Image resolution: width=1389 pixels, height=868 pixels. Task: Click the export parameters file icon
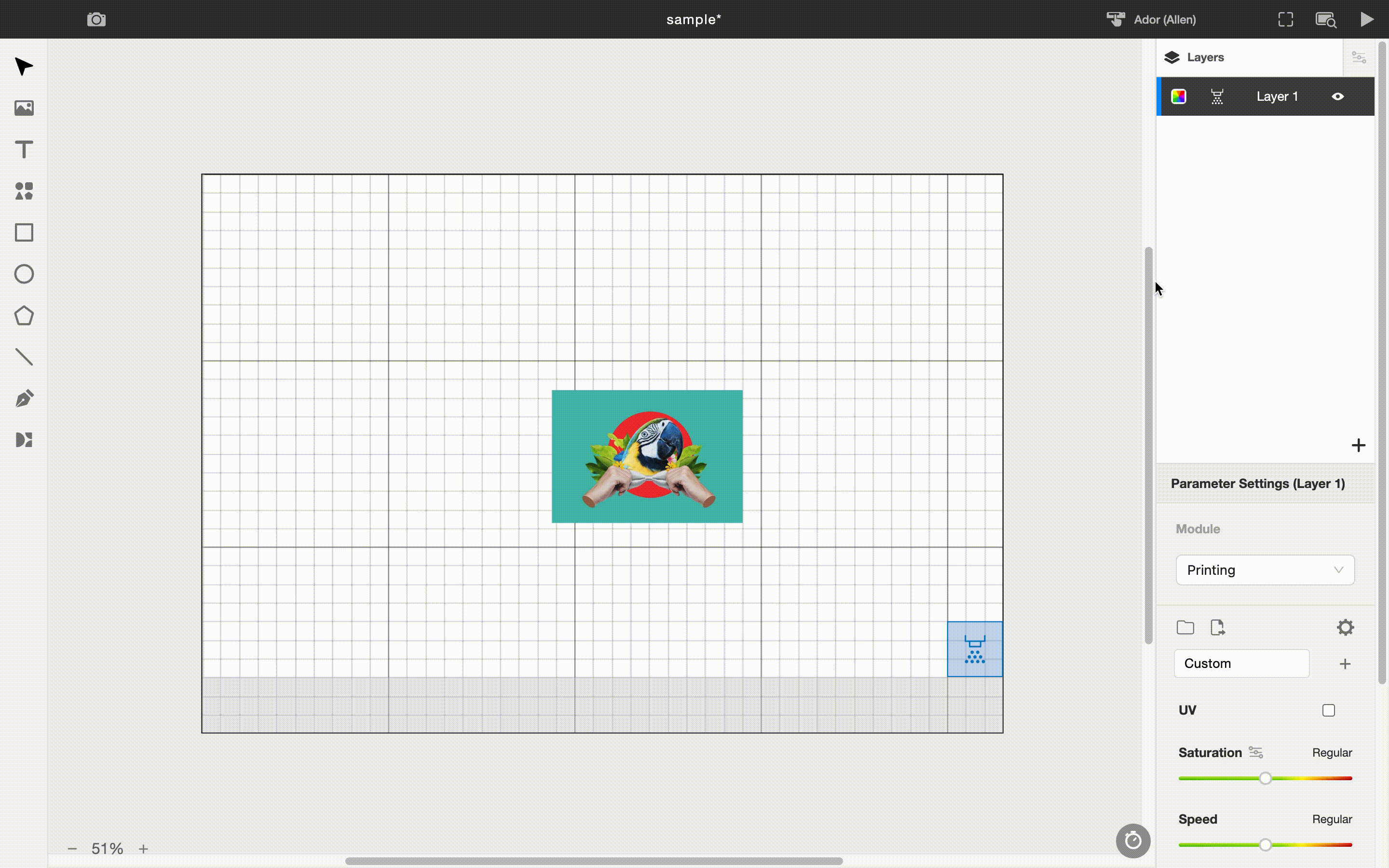[1217, 627]
